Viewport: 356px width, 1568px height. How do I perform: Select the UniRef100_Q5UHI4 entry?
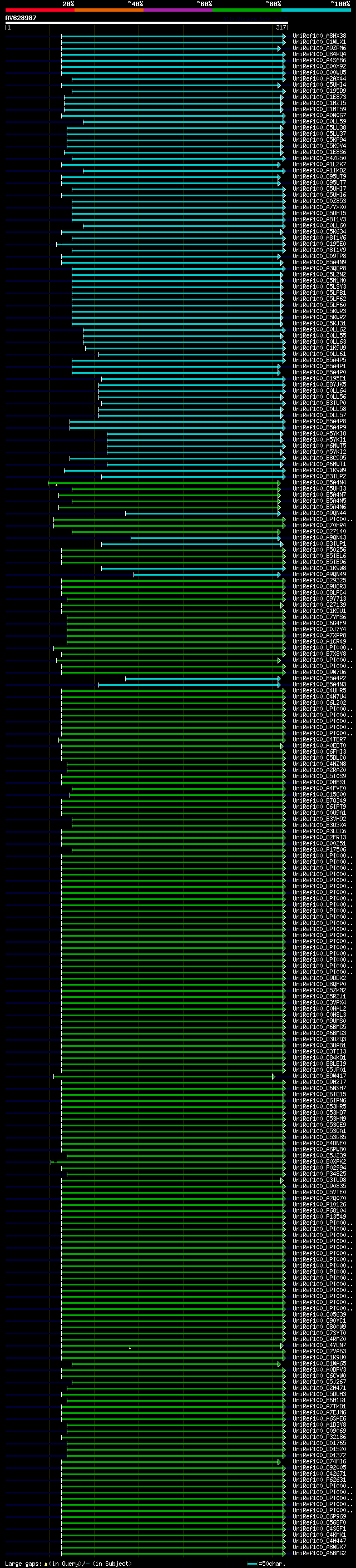click(319, 85)
